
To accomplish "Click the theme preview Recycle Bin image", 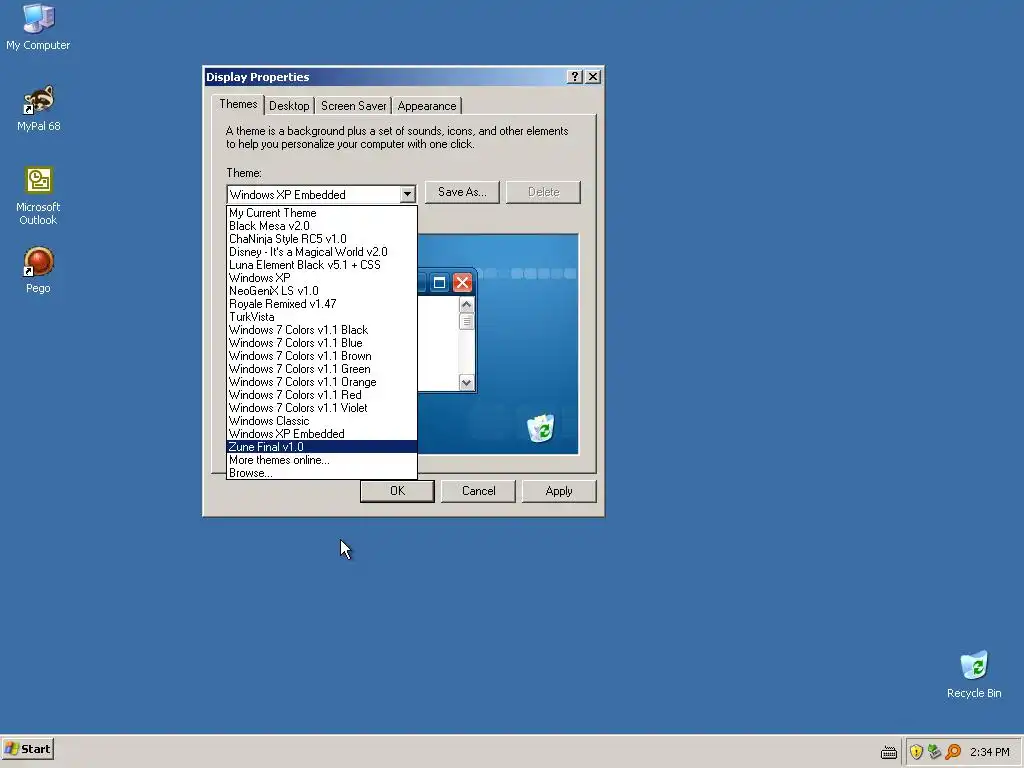I will (540, 428).
